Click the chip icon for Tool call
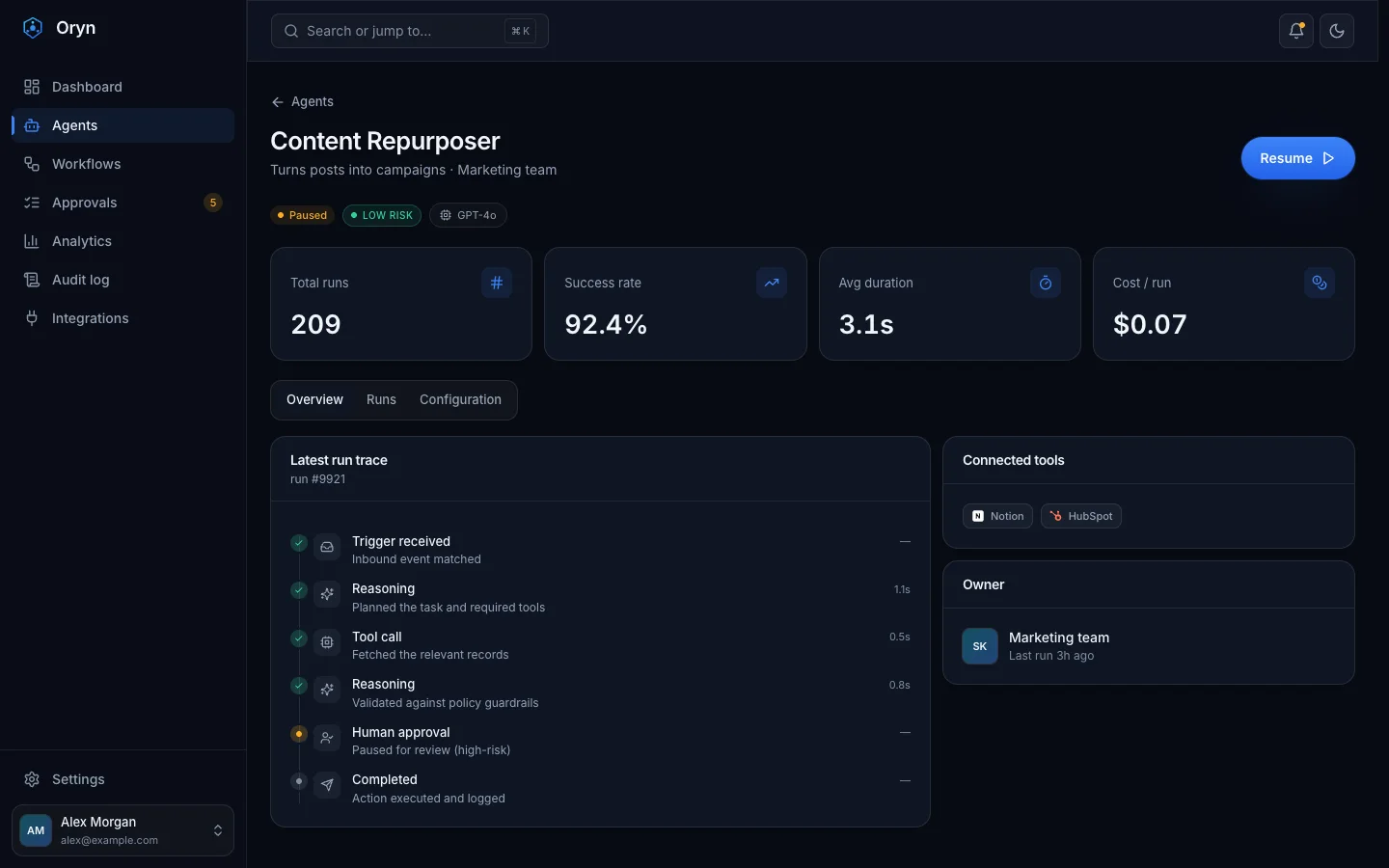Image resolution: width=1389 pixels, height=868 pixels. [x=327, y=642]
